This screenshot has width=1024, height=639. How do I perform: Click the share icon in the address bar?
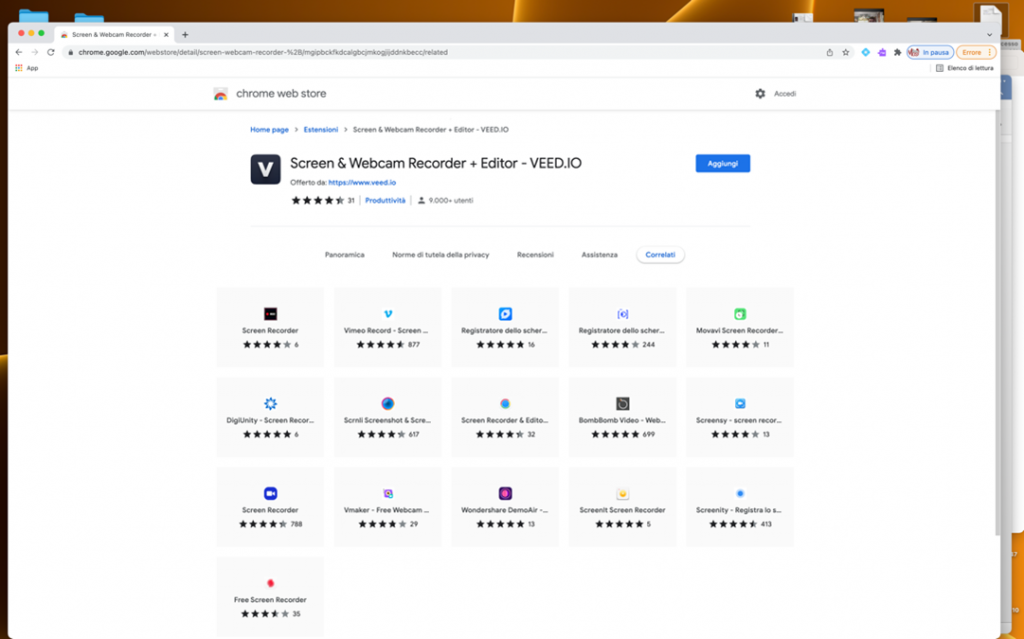click(x=829, y=52)
